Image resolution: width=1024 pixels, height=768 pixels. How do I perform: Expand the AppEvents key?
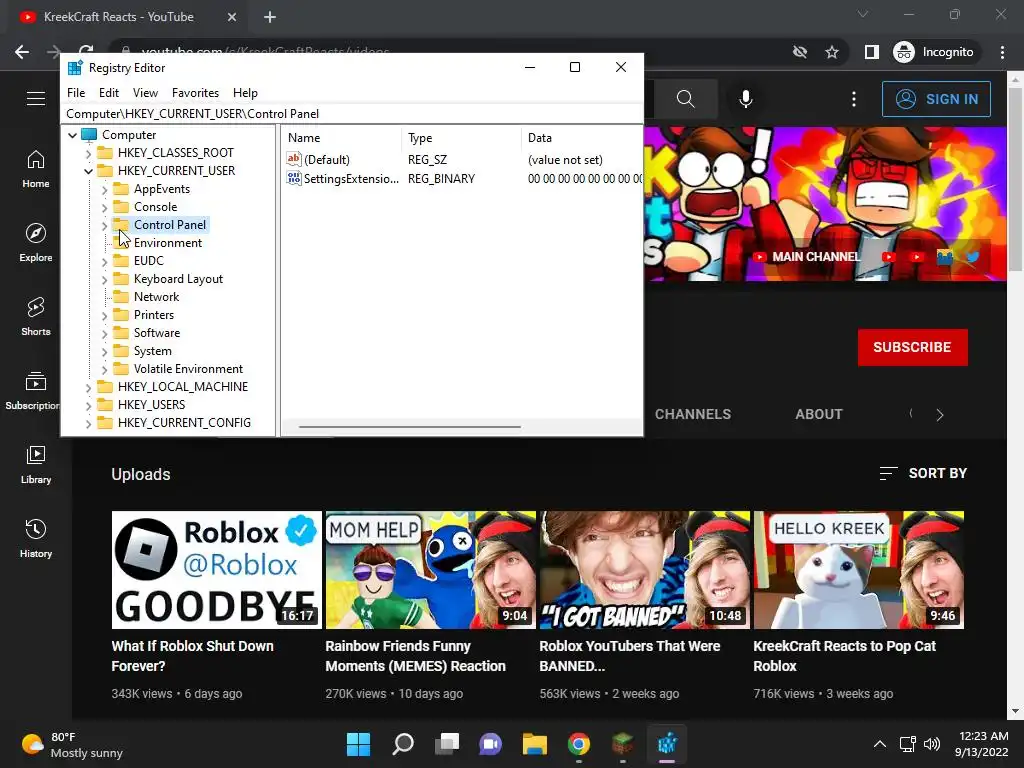(x=104, y=189)
